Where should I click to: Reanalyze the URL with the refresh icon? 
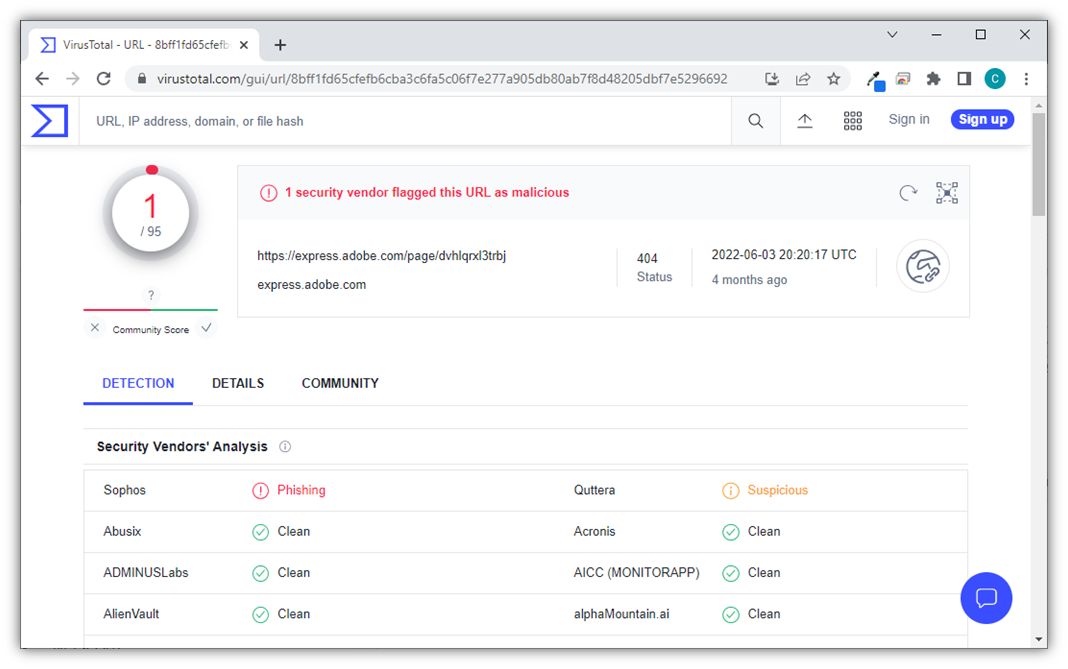tap(908, 192)
